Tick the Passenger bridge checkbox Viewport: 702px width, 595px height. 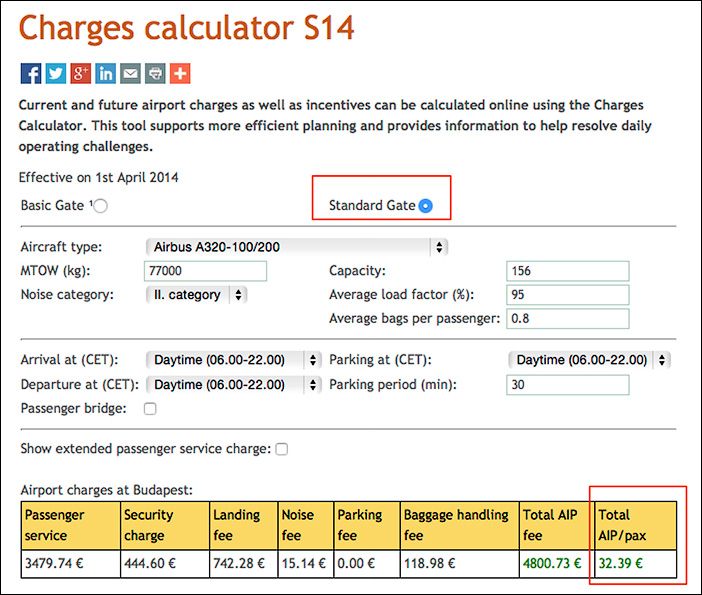pos(150,409)
